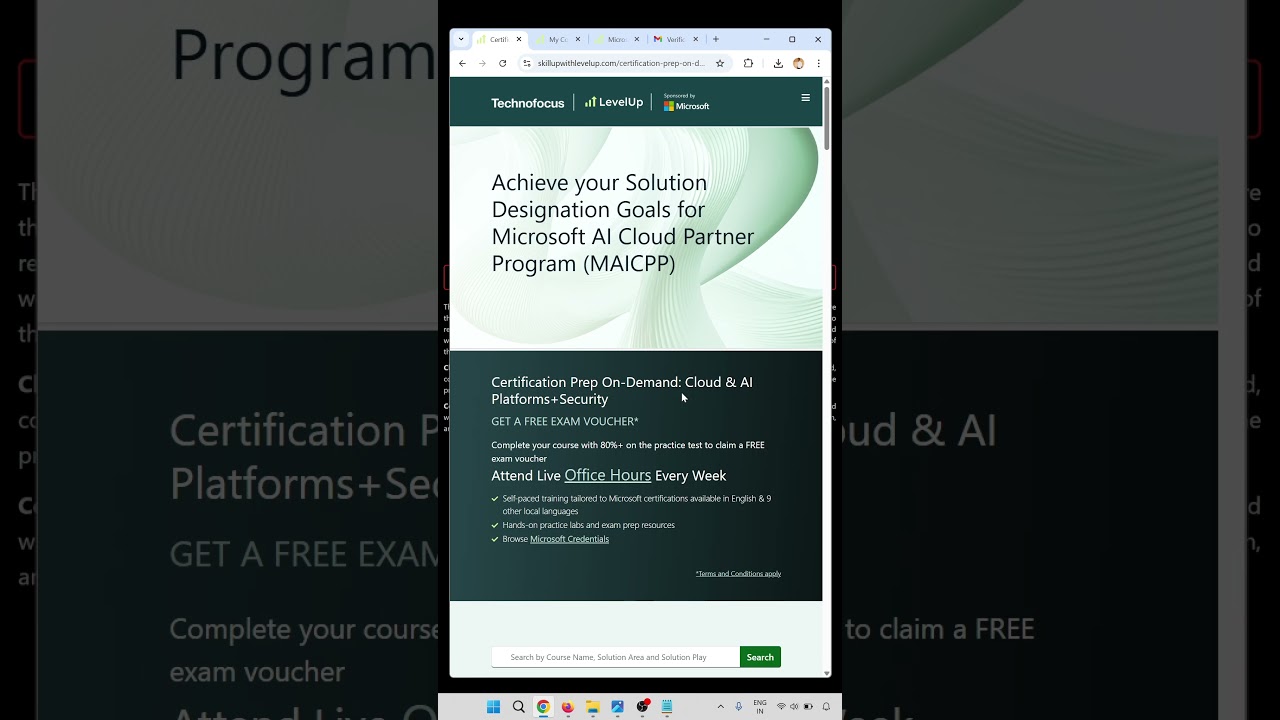The height and width of the screenshot is (720, 1280).
Task: Switch to the Microsoft tab
Action: [615, 39]
